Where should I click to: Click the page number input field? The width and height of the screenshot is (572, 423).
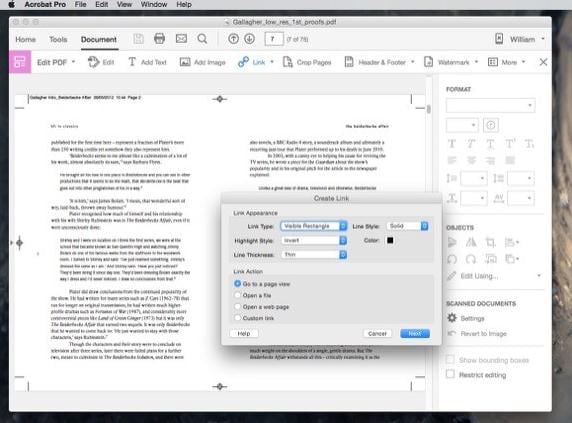pos(274,39)
